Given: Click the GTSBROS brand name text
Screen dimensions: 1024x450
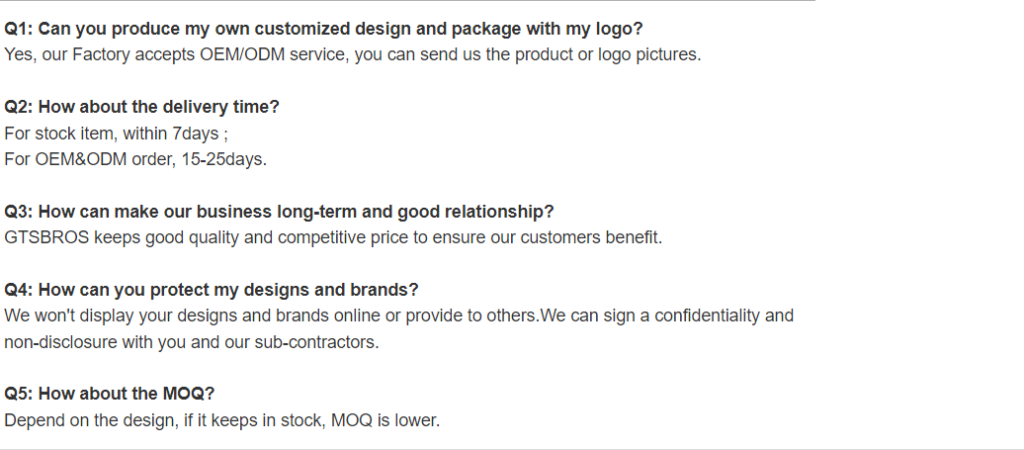Looking at the screenshot, I should pos(46,238).
